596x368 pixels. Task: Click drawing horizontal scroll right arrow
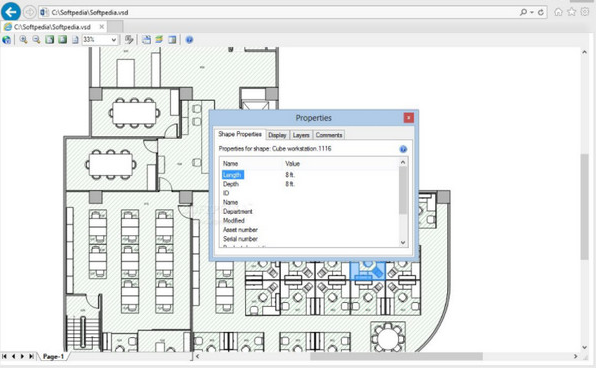pyautogui.click(x=575, y=356)
